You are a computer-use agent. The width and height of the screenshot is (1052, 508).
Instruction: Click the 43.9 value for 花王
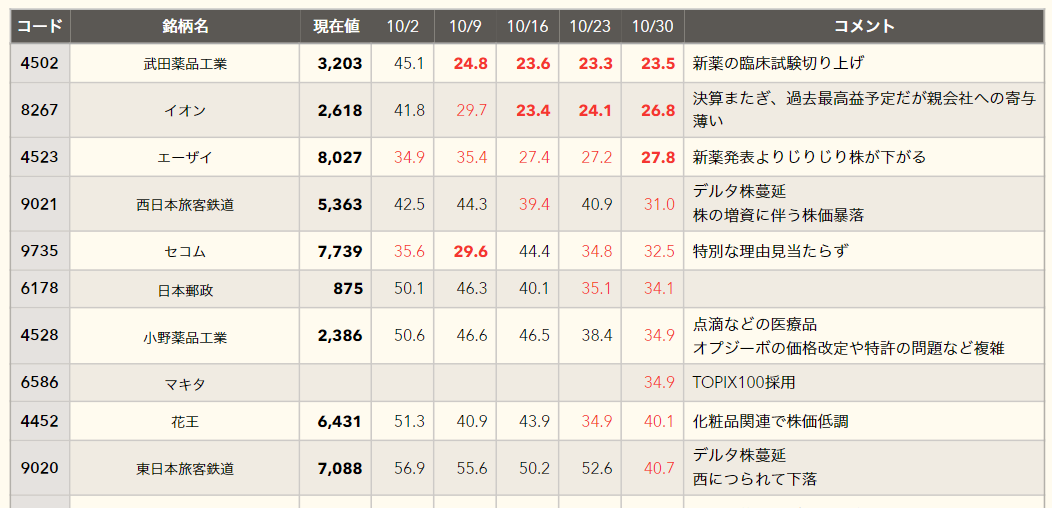click(534, 422)
